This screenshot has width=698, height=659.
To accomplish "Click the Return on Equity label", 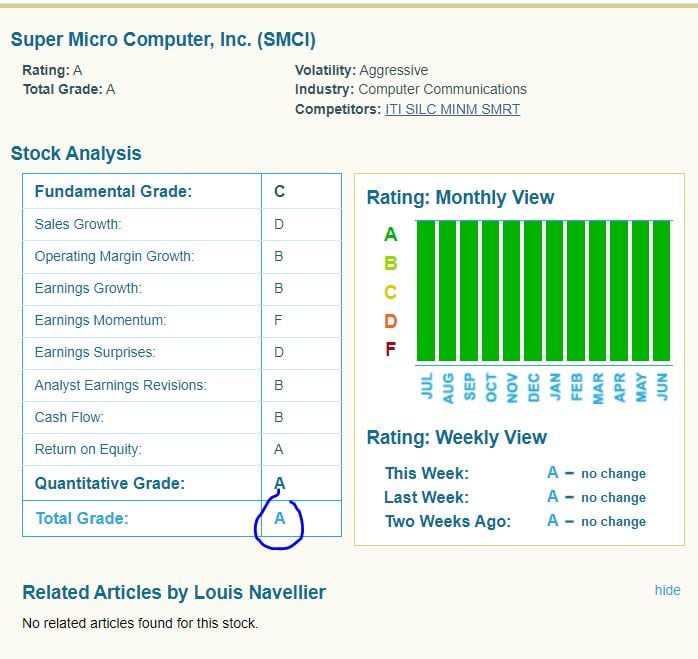I will click(88, 449).
